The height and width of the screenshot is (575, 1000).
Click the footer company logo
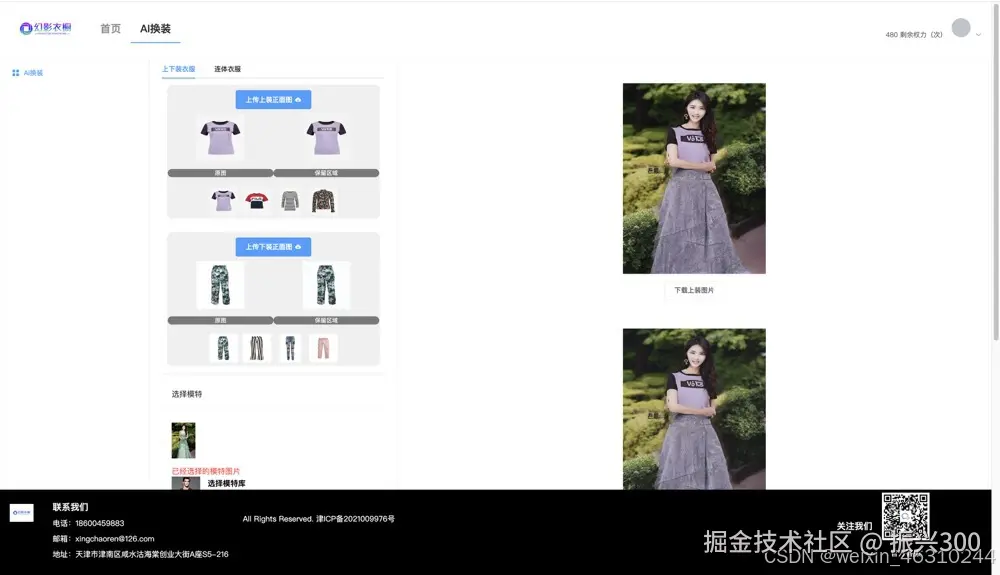tap(22, 513)
